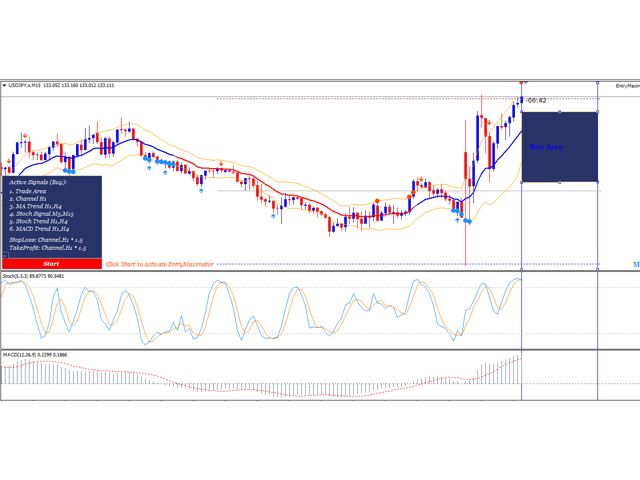Screen dimensions: 640x480
Task: Select the '4. Stoch Signal M5,M15' line
Action: coord(41,214)
